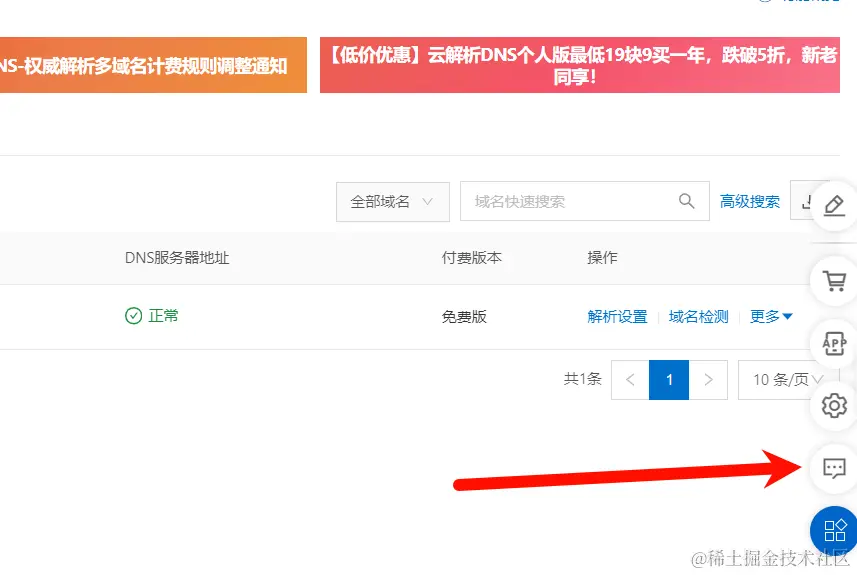
Task: Click the 域名检测 link
Action: (698, 316)
